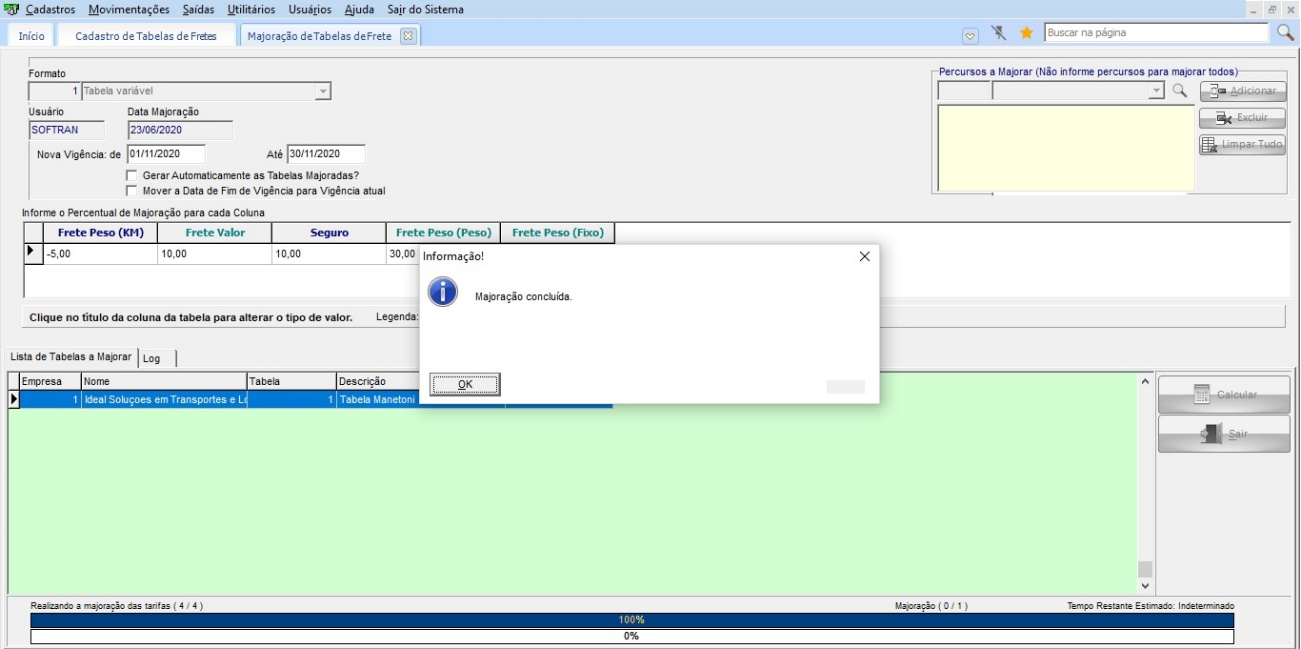Click the Seguro column header
Viewport: 1301px width, 649px height.
pos(329,233)
